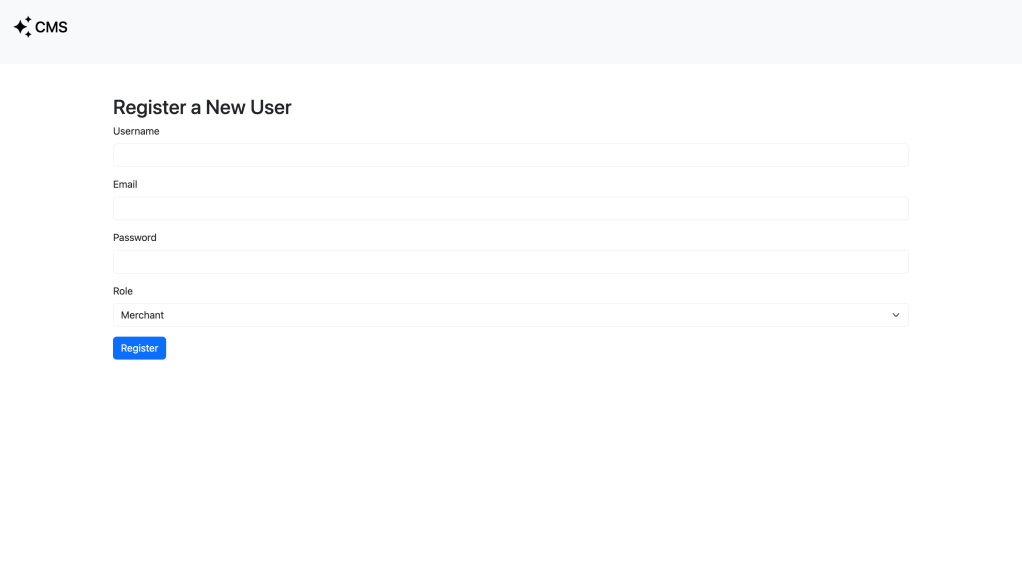Image resolution: width=1022 pixels, height=578 pixels.
Task: Click the Register a New User heading
Action: pos(202,107)
